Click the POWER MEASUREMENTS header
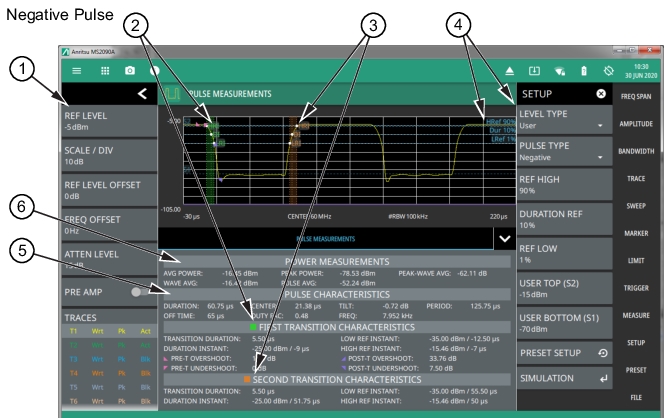Viewport: 665px width, 418px height. [x=337, y=262]
